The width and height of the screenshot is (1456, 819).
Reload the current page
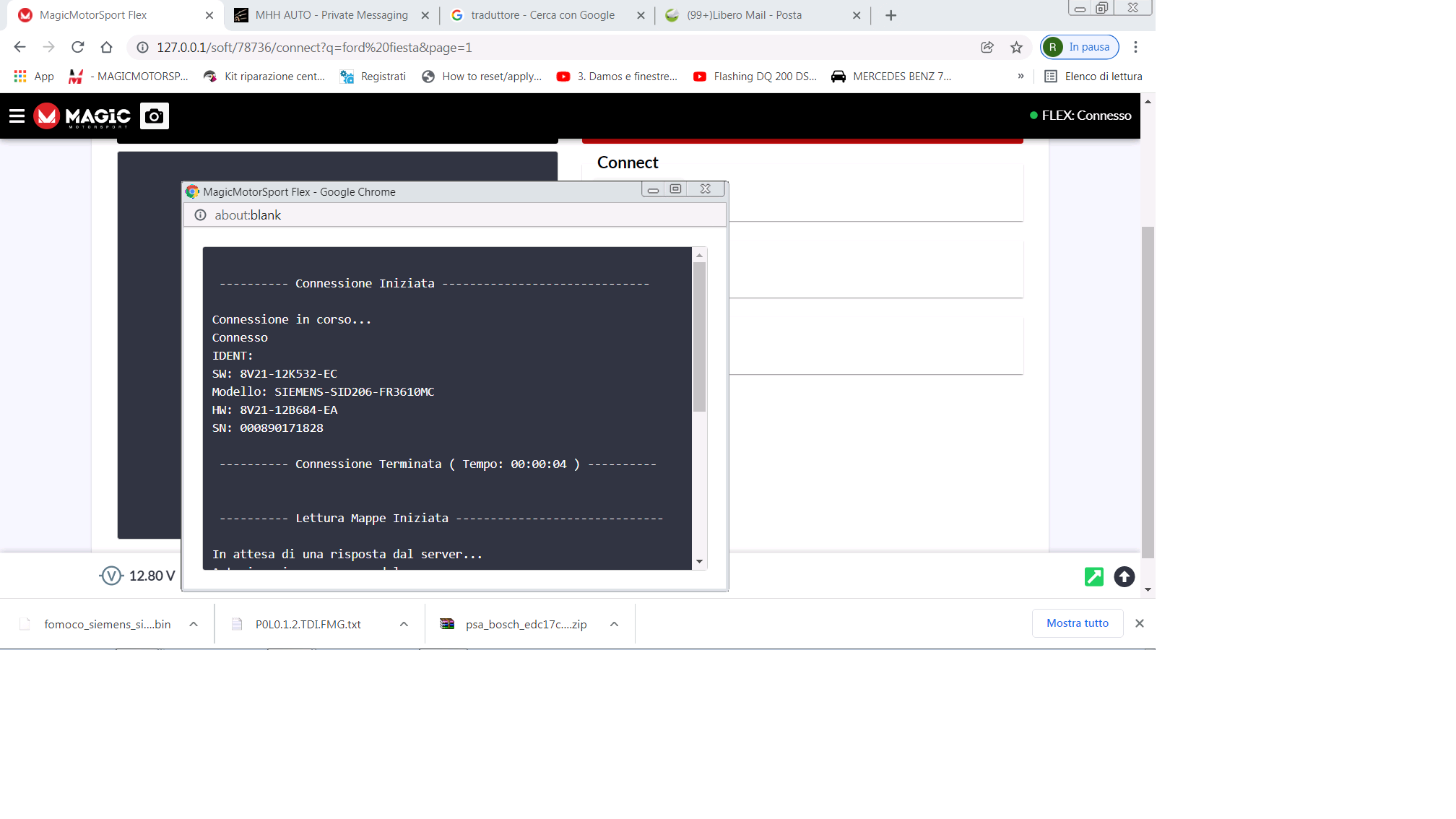click(x=78, y=48)
